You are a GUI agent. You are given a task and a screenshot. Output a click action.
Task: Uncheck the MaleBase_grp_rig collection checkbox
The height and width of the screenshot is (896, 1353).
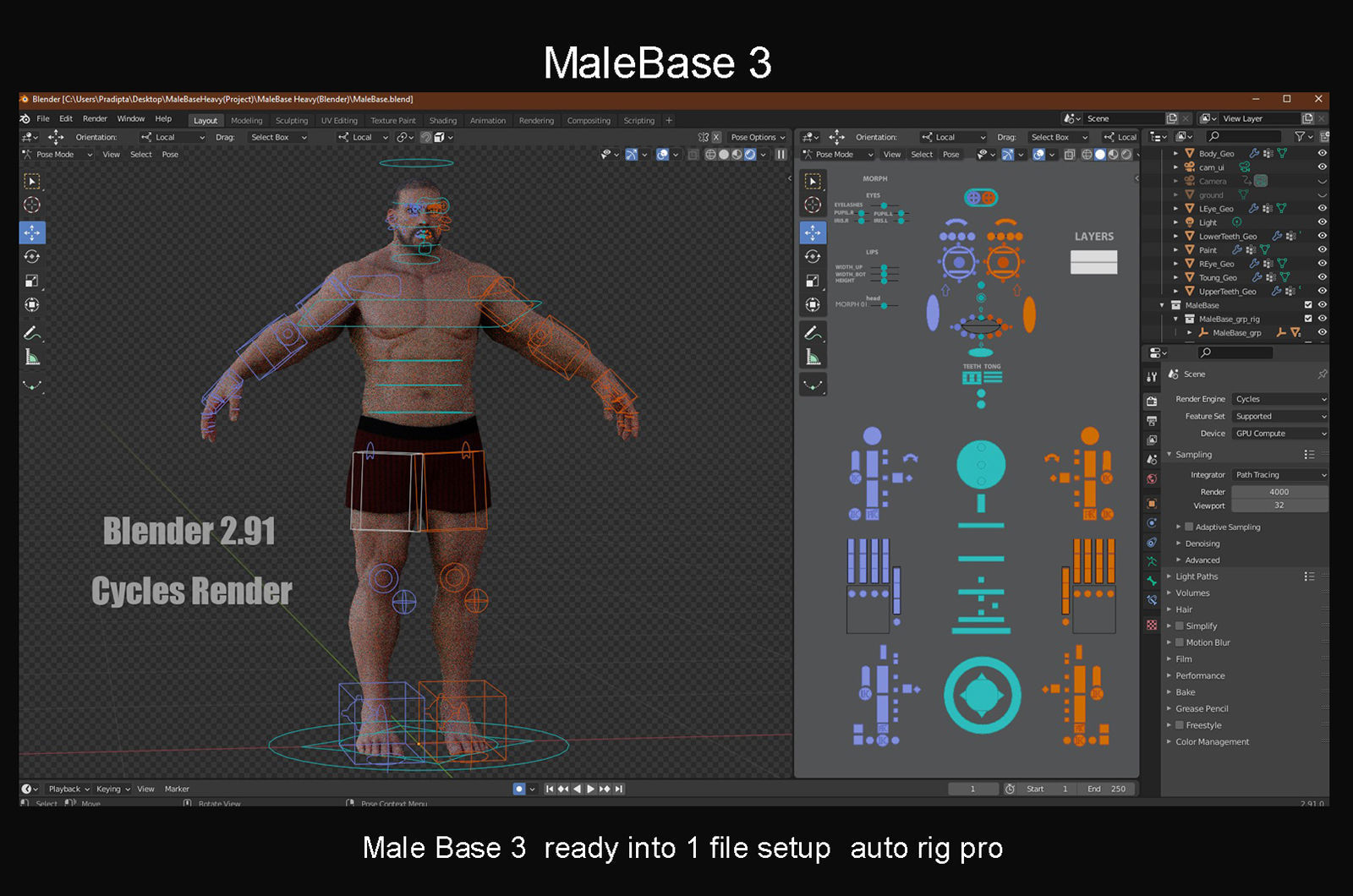pos(1308,319)
